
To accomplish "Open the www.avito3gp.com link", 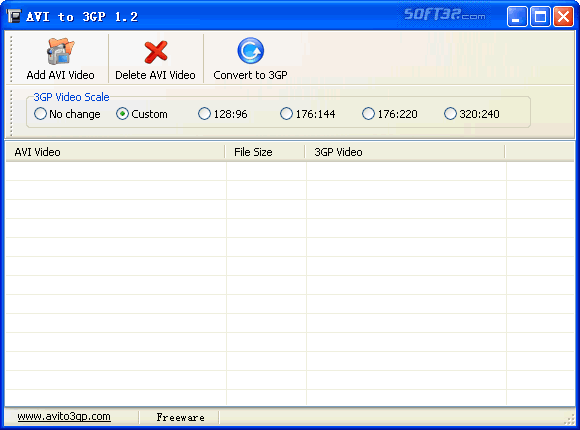I will click(x=64, y=416).
